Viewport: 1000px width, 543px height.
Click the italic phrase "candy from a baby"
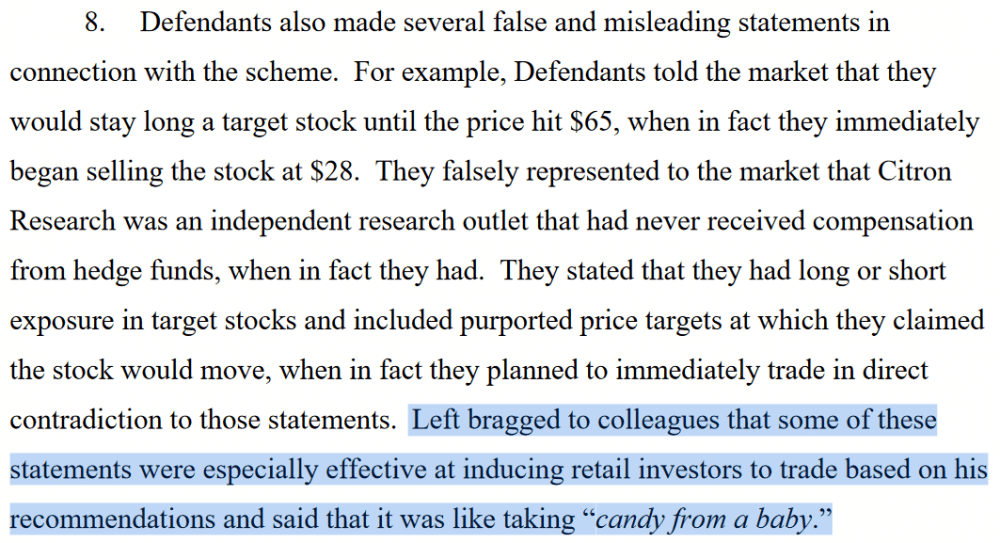coord(703,519)
